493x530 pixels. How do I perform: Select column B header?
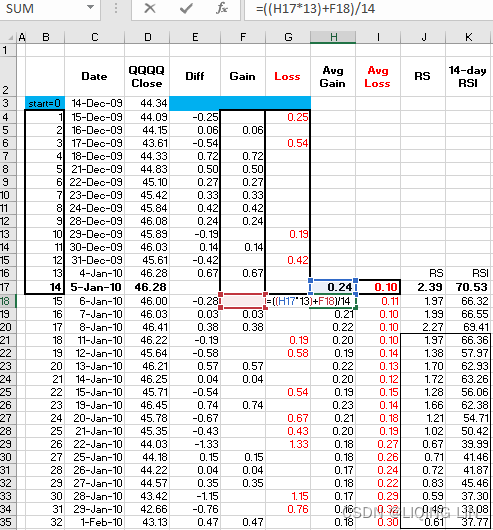pyautogui.click(x=45, y=37)
